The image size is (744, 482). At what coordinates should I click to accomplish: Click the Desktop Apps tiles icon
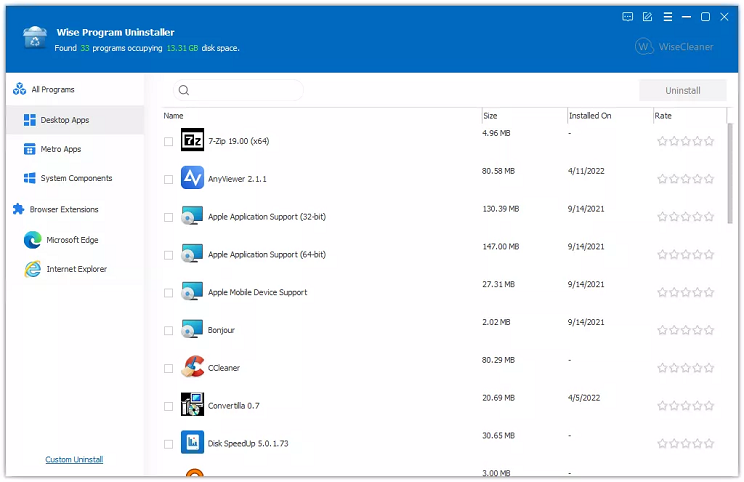pyautogui.click(x=29, y=120)
